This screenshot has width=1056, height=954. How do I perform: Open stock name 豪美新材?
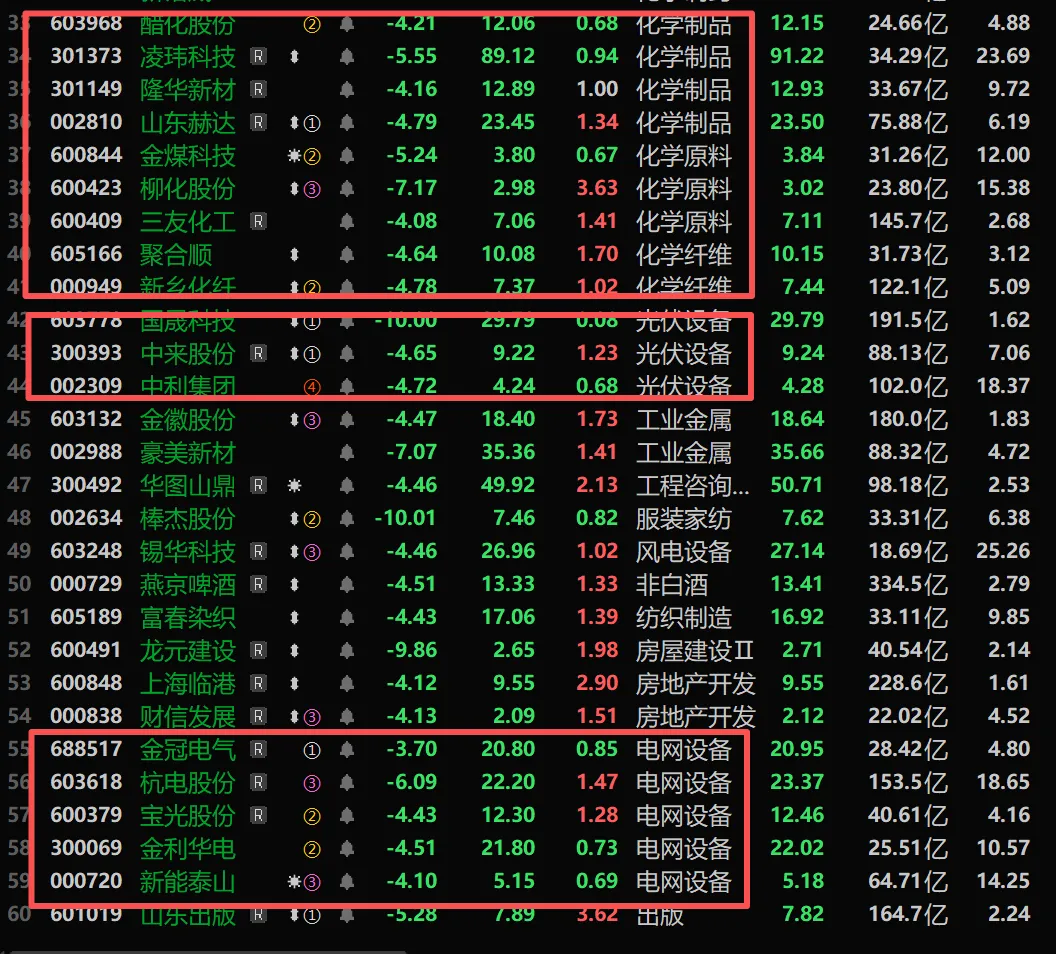tap(188, 452)
